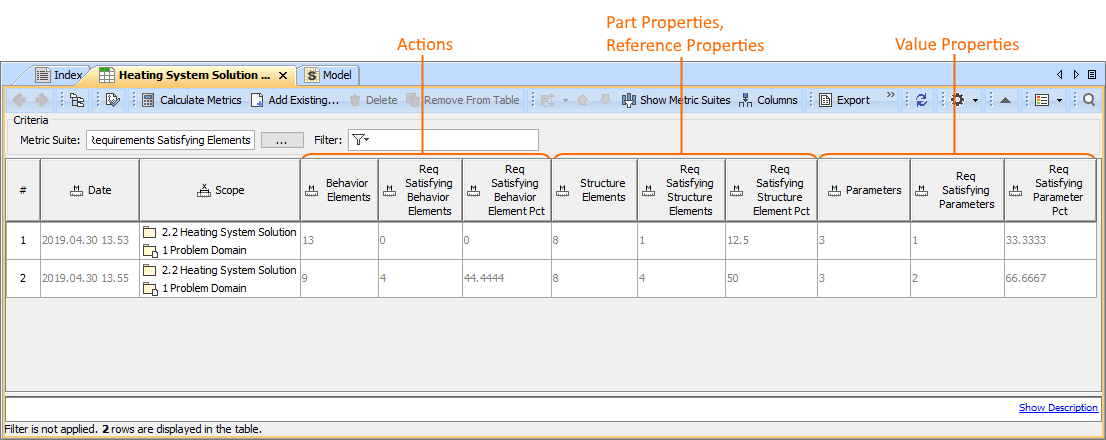
Task: Close the Heating System Solution tab
Action: [283, 75]
